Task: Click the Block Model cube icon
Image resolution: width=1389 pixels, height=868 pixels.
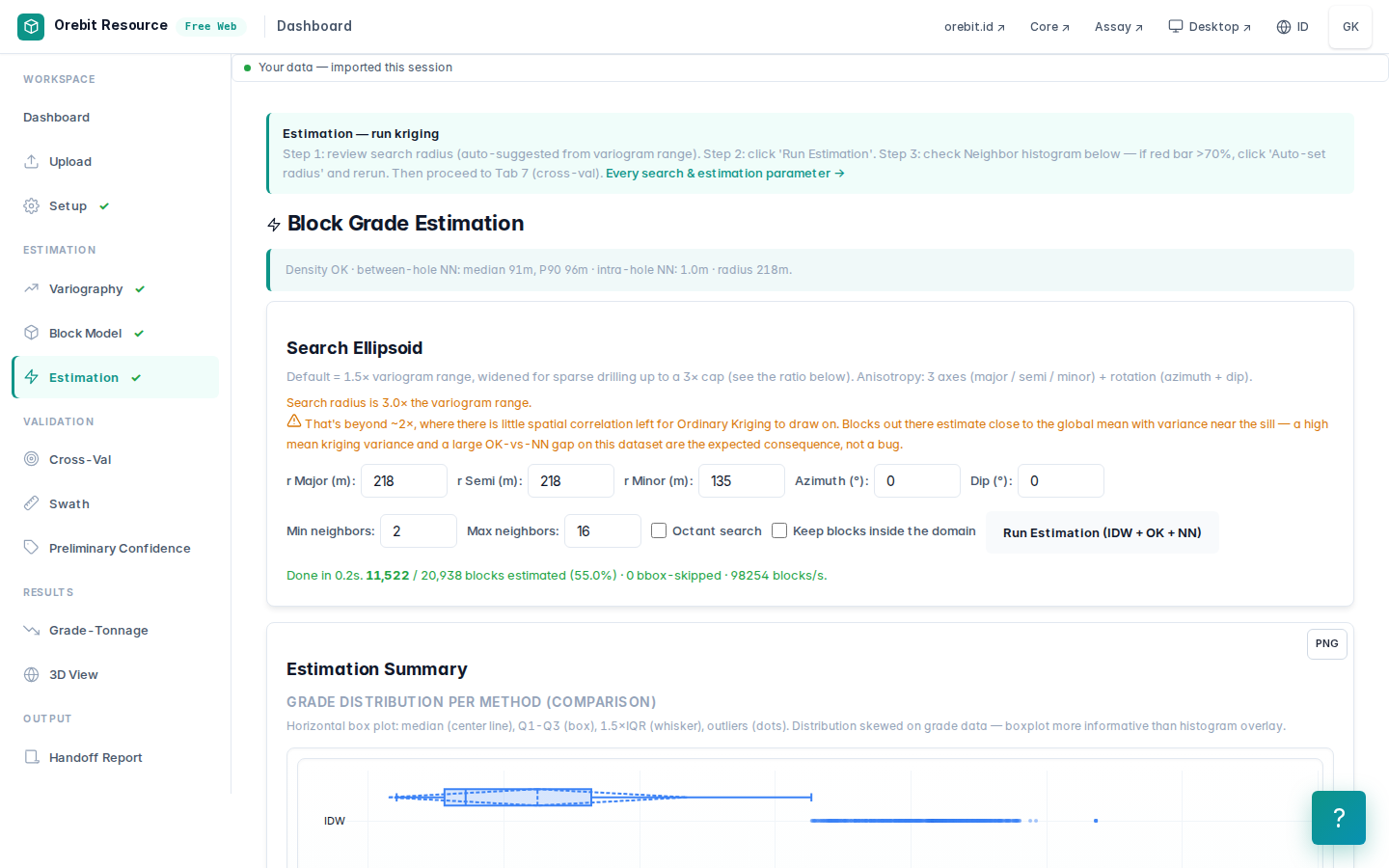Action: [31, 333]
